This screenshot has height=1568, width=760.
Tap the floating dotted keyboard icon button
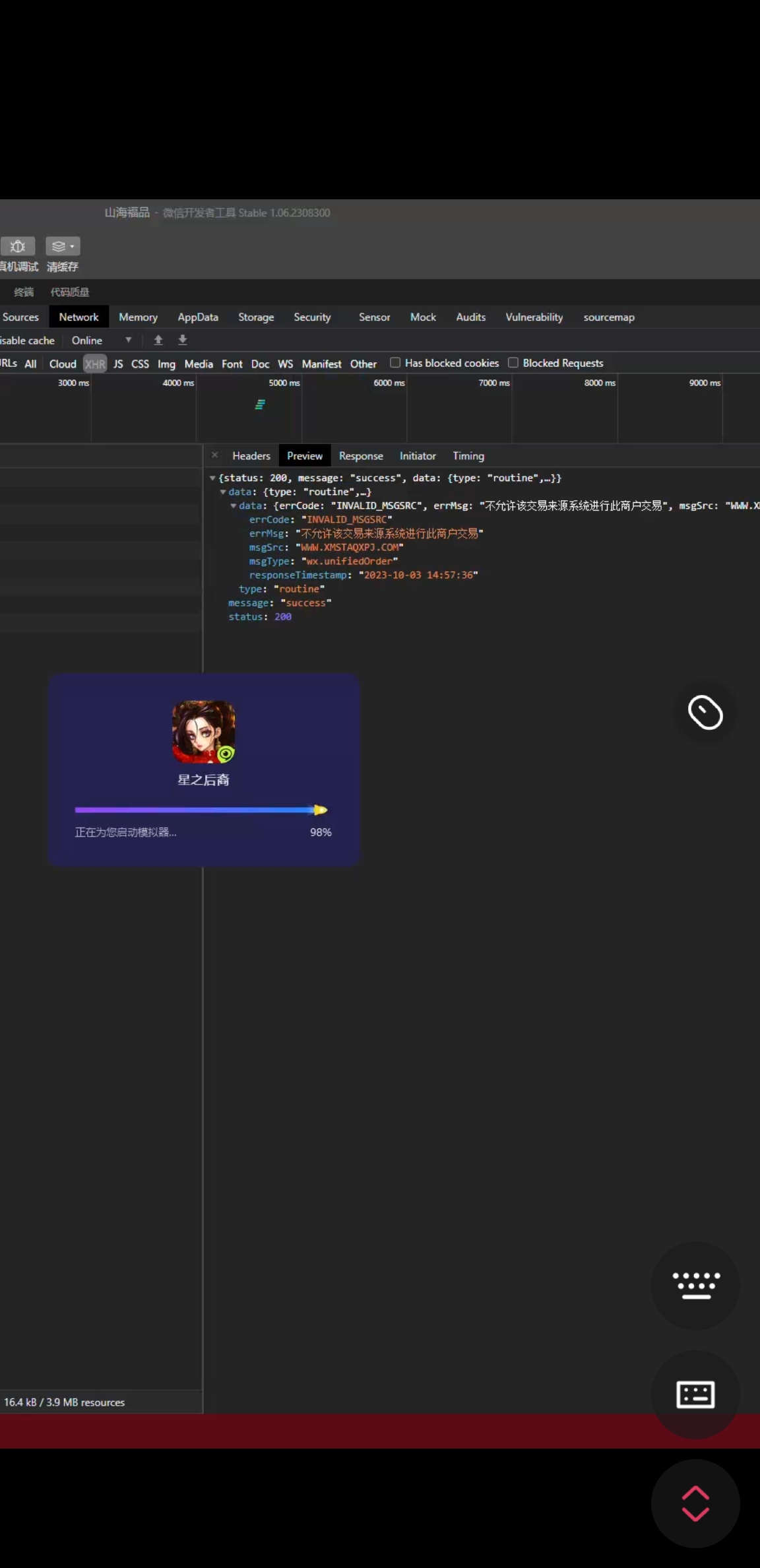[695, 1285]
